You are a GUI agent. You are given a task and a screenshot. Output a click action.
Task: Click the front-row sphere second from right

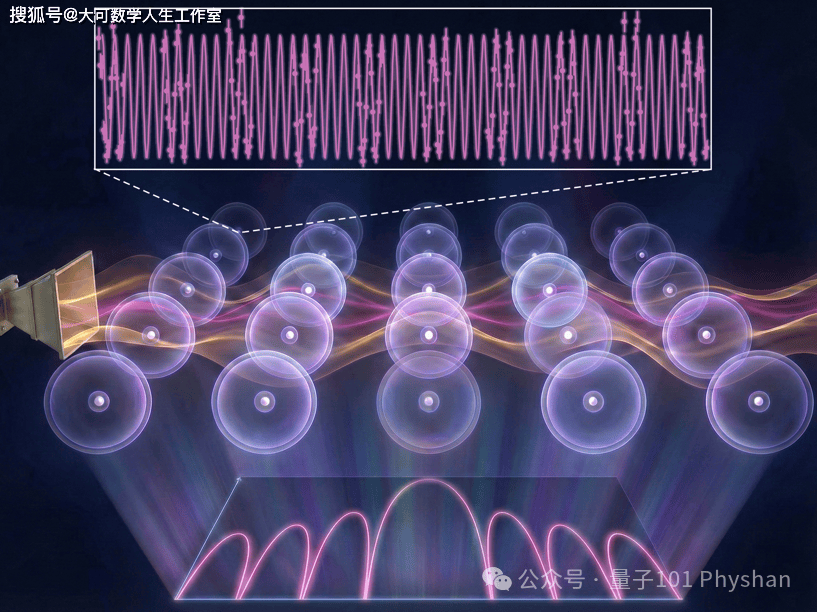click(x=593, y=402)
